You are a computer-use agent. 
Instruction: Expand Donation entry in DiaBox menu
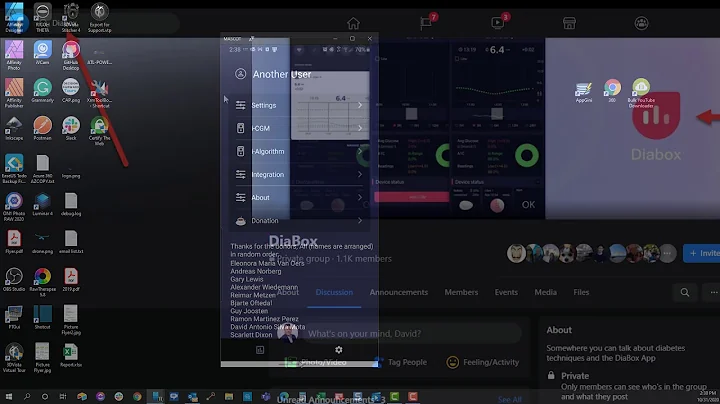click(299, 220)
